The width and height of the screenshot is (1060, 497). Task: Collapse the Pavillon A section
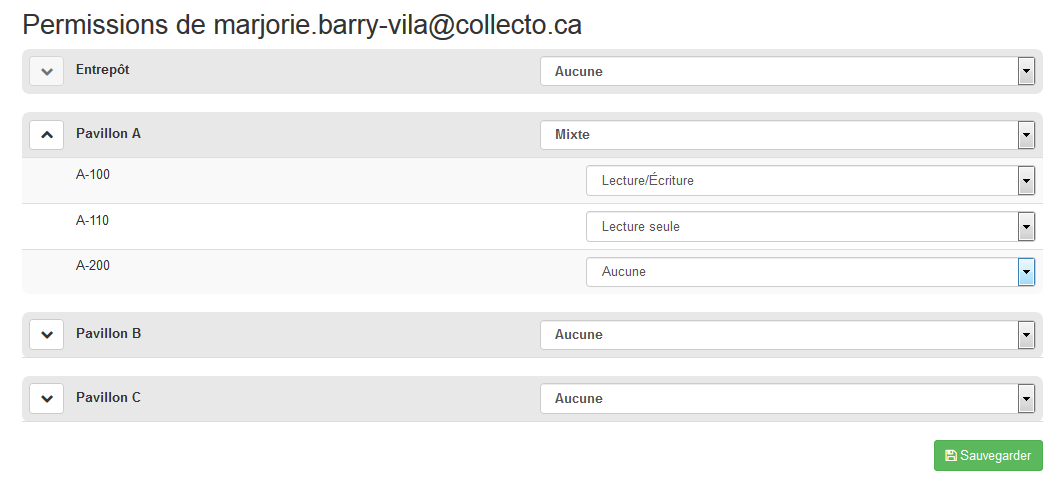point(46,134)
